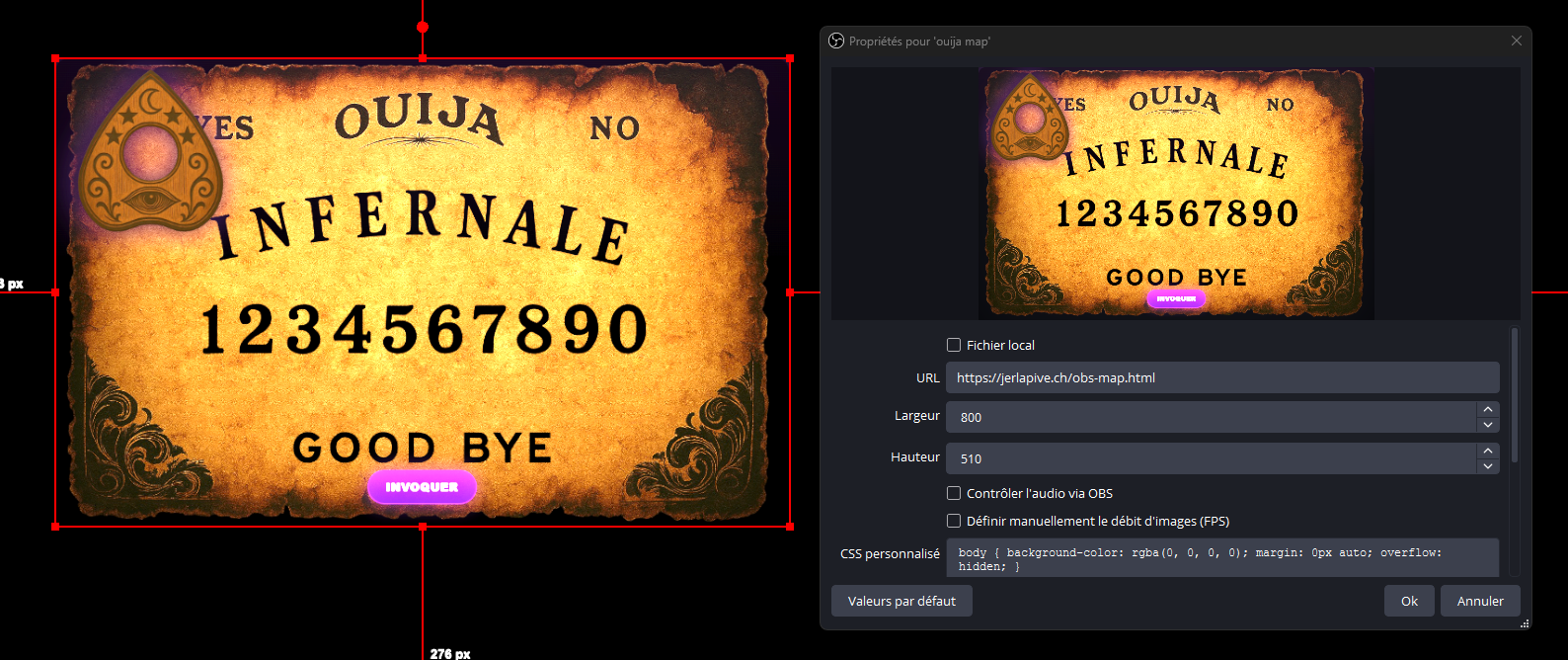The height and width of the screenshot is (660, 1568).
Task: Click the CSS personnalisé text area
Action: (1222, 558)
